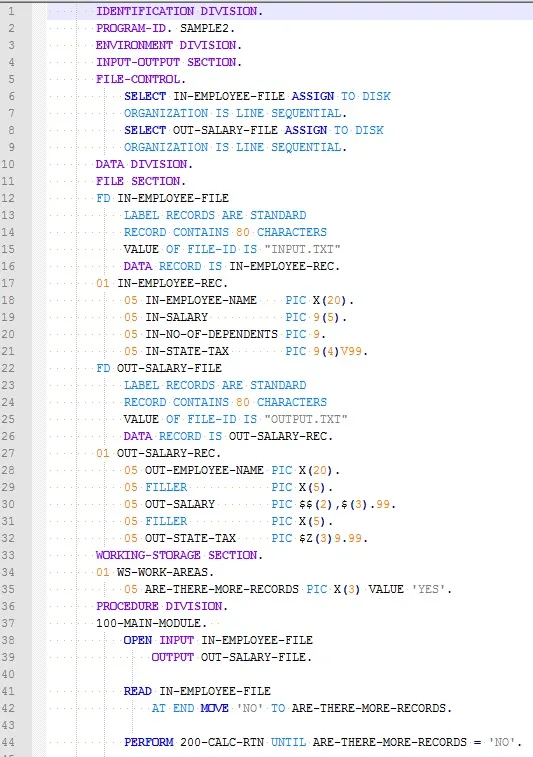Click 'READ IN-EMPLOYEE-FILE' statement
Screen dimensions: 533x757
pos(197,691)
